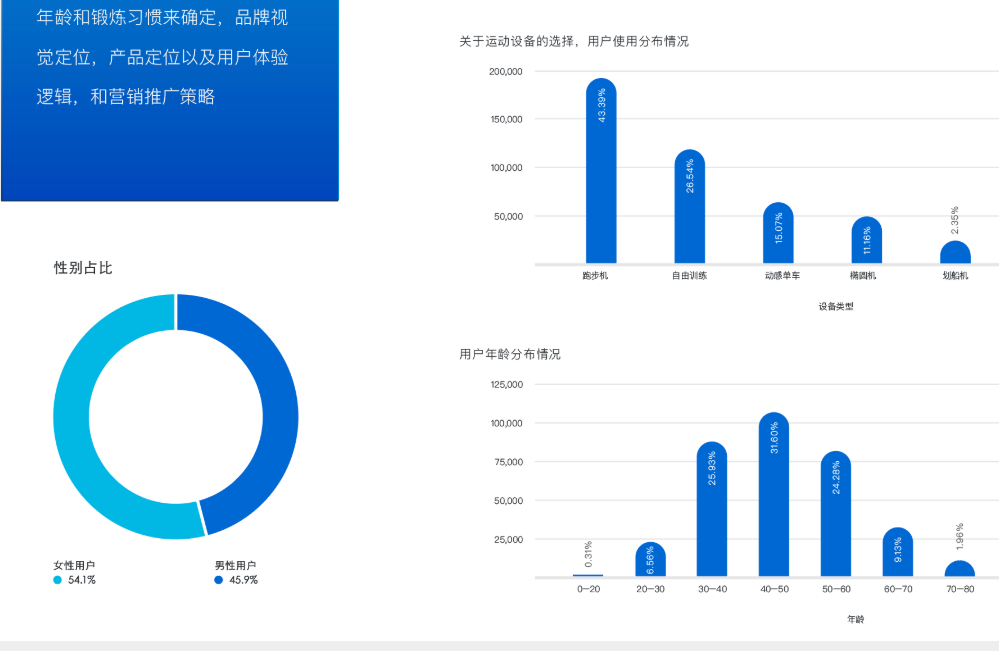This screenshot has width=999, height=661.
Task: Click the light blue legend dot 54.1%
Action: coord(57,580)
